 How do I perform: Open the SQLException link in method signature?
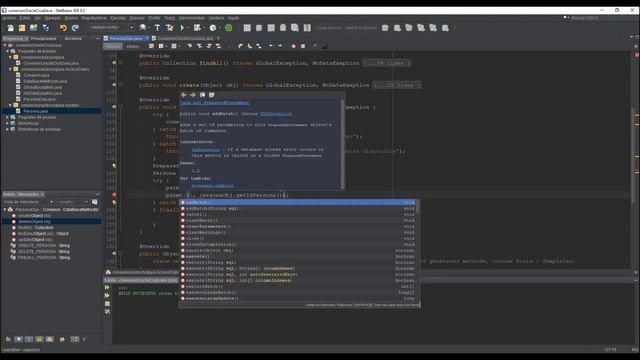(x=276, y=114)
